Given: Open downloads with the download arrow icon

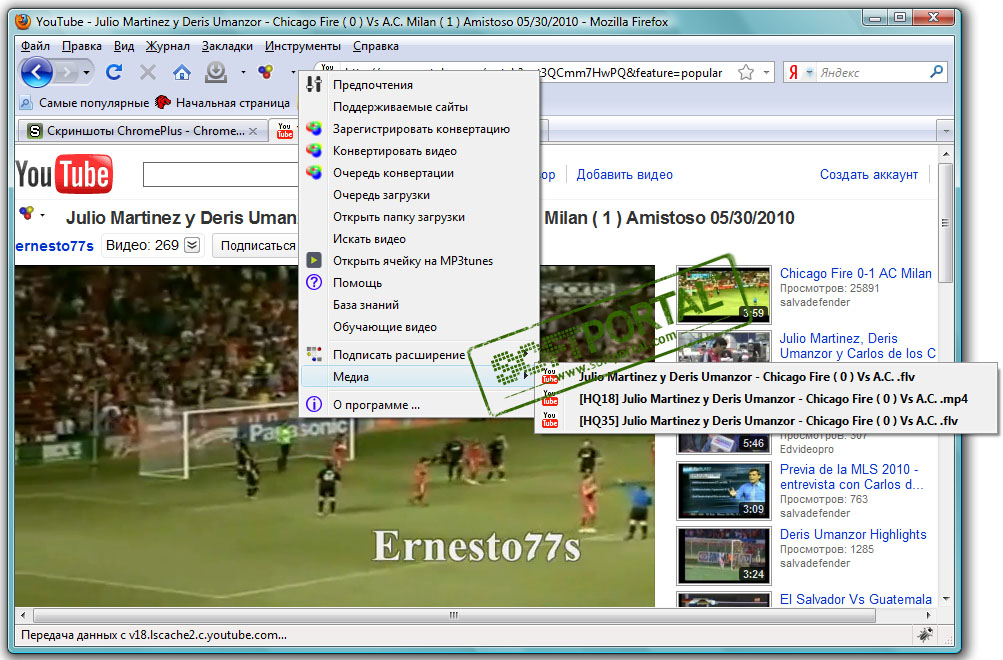Looking at the screenshot, I should 216,72.
